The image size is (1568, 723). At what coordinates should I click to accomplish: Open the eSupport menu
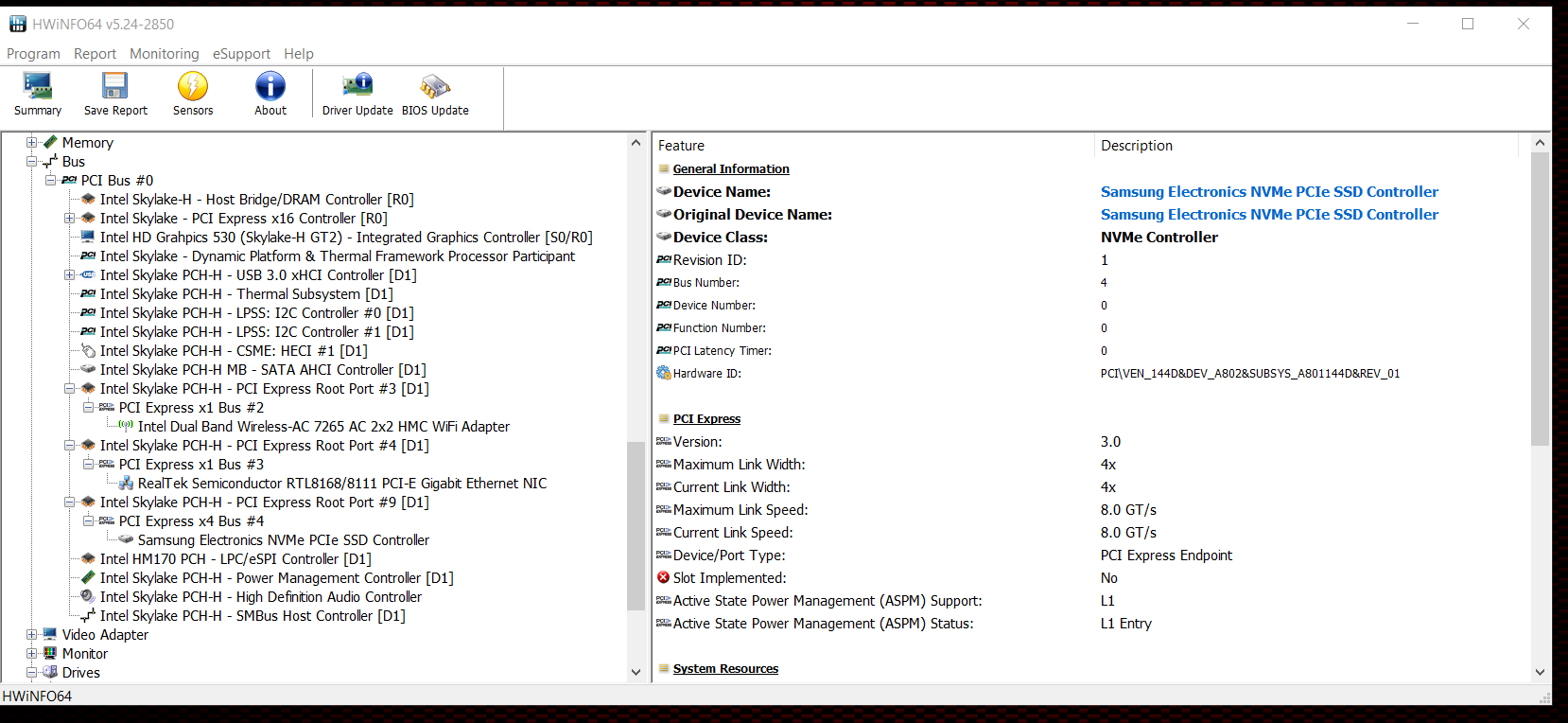(x=241, y=54)
